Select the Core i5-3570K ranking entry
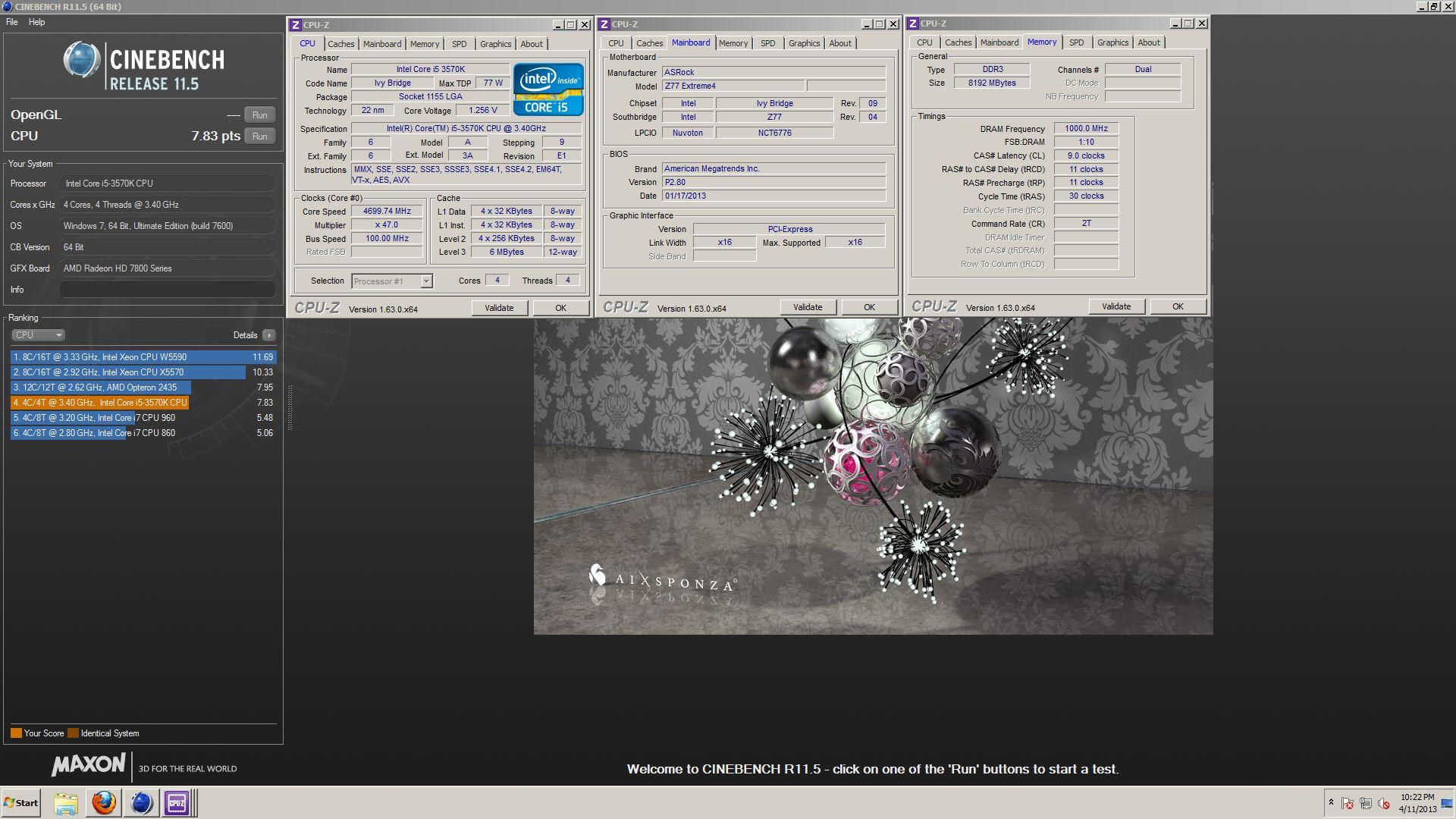Image resolution: width=1456 pixels, height=819 pixels. tap(143, 403)
